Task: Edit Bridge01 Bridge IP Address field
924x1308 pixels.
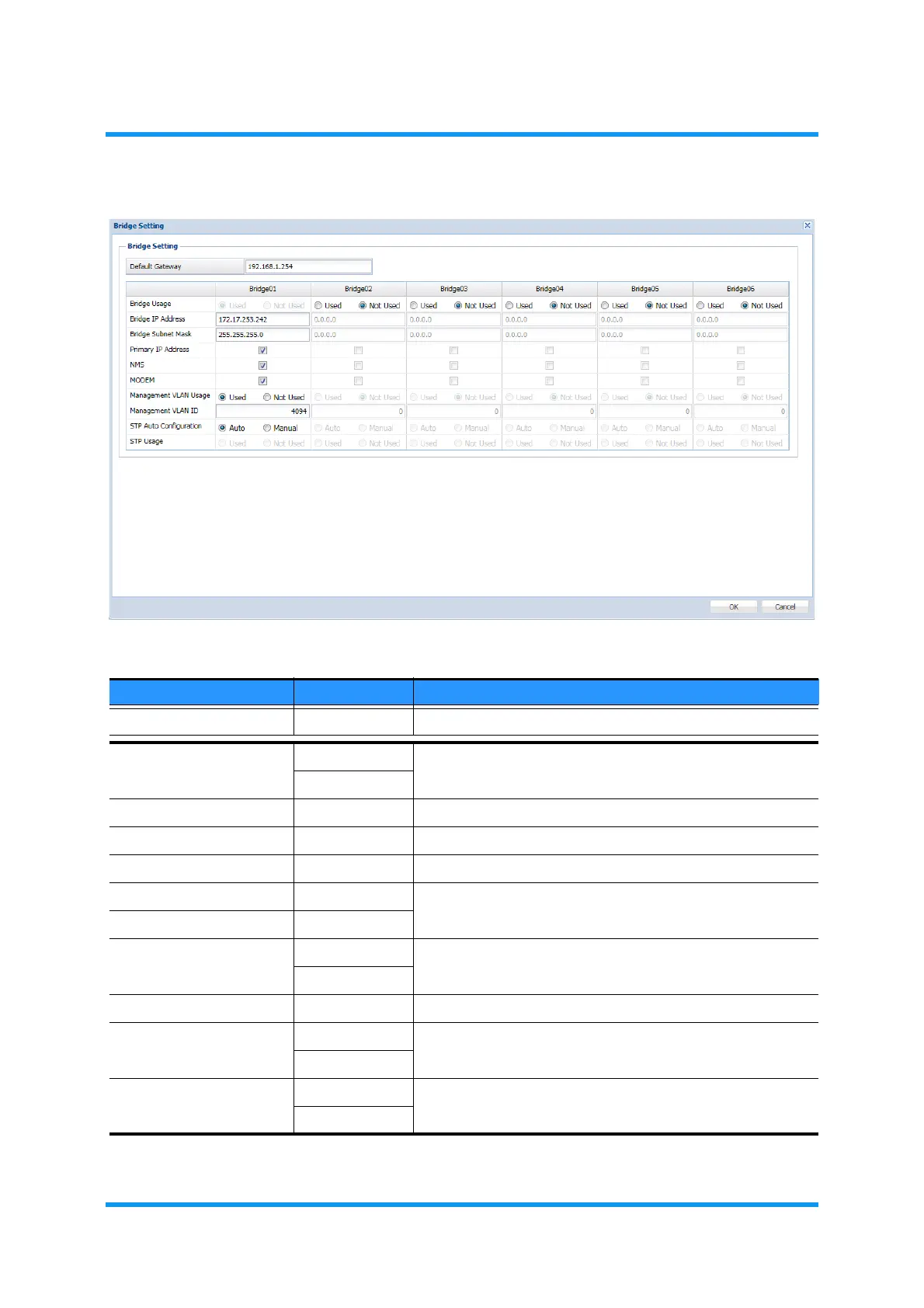Action: [x=262, y=319]
